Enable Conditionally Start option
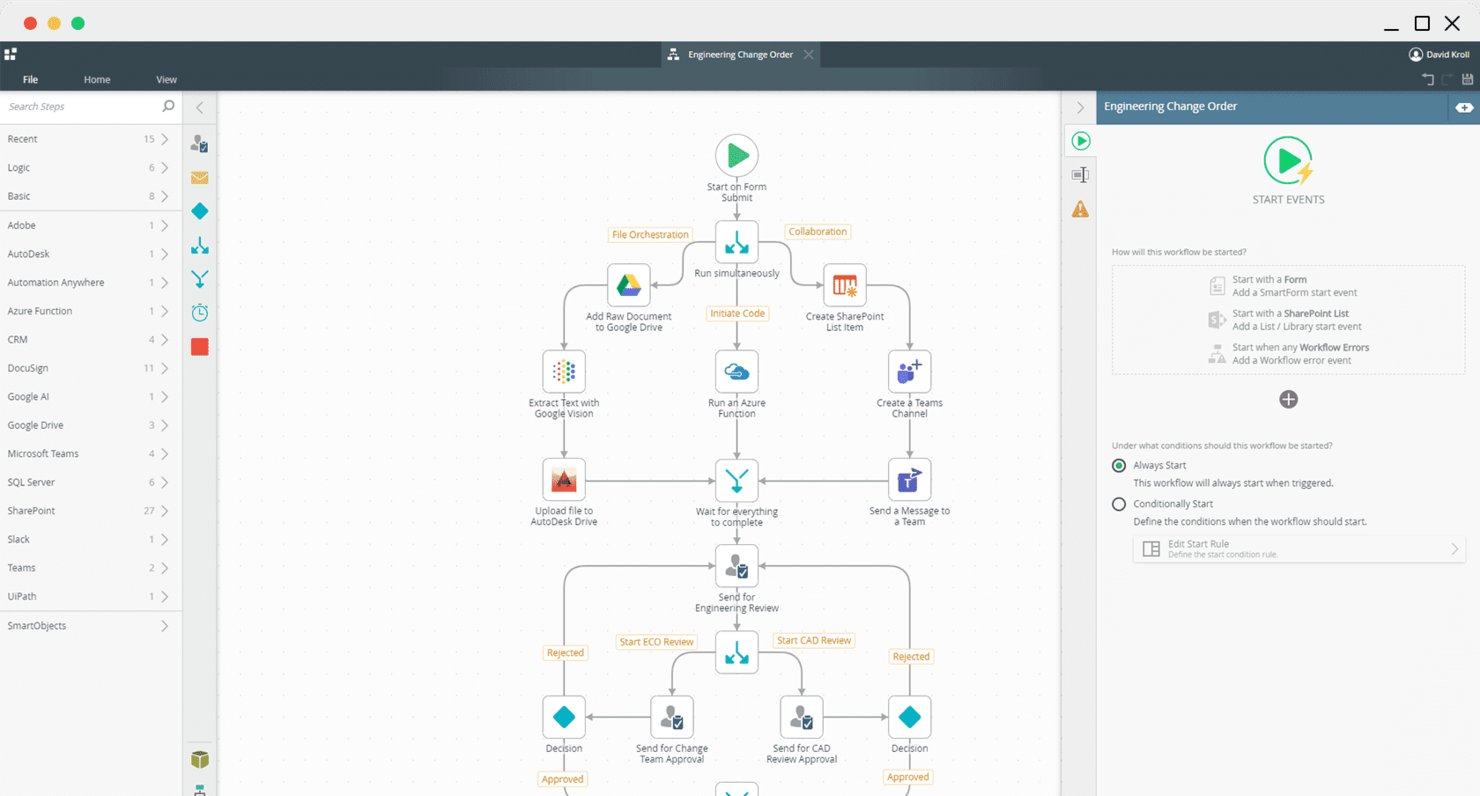The height and width of the screenshot is (796, 1480). (1118, 504)
